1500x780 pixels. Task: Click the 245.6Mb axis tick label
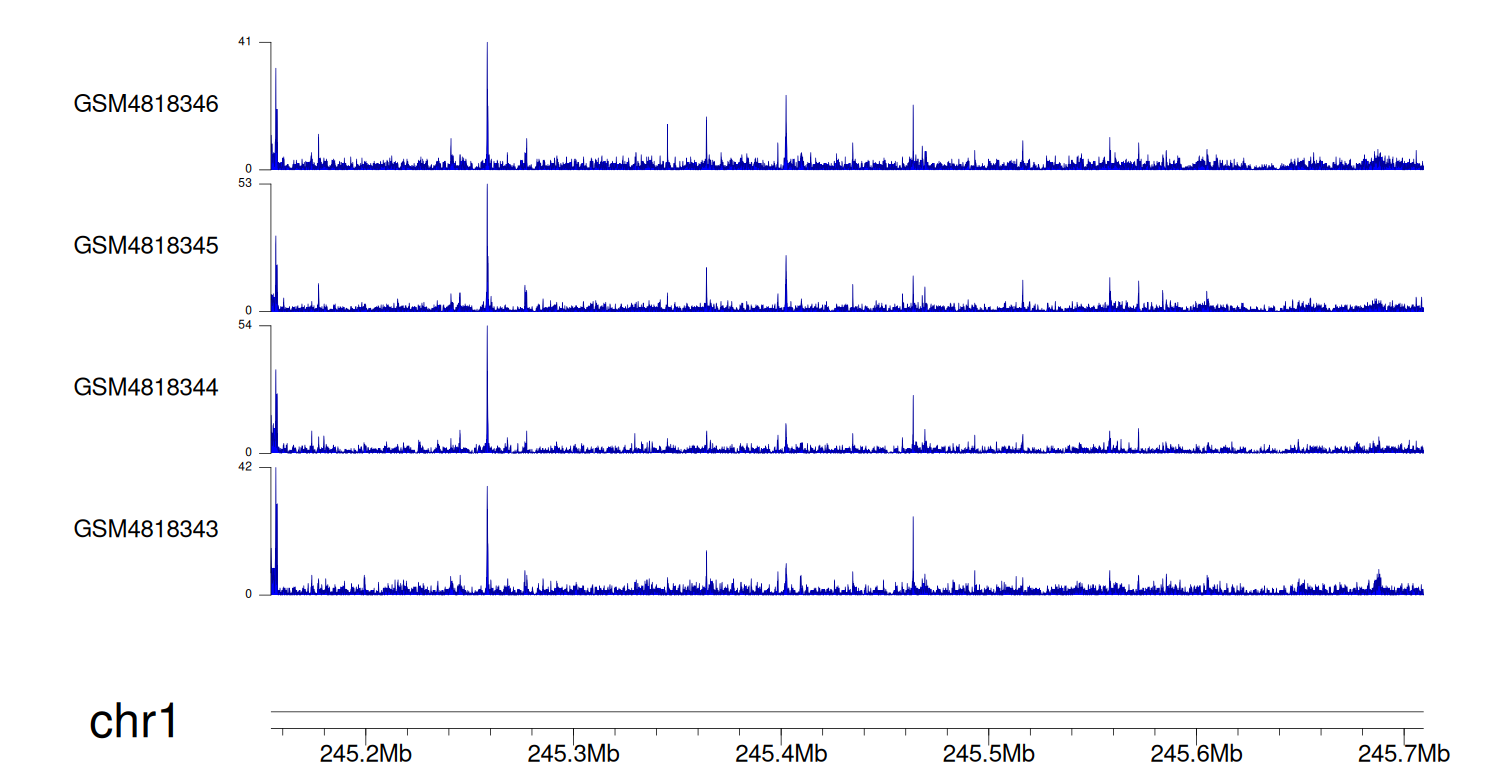coord(1196,753)
